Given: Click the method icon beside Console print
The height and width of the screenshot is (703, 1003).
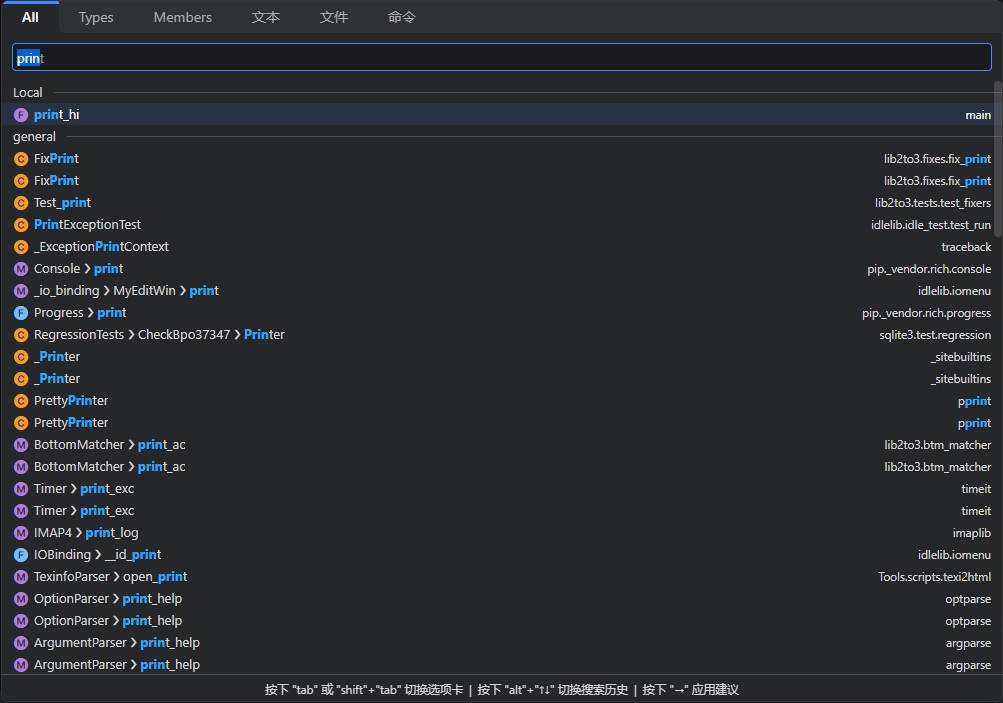Looking at the screenshot, I should [x=20, y=268].
